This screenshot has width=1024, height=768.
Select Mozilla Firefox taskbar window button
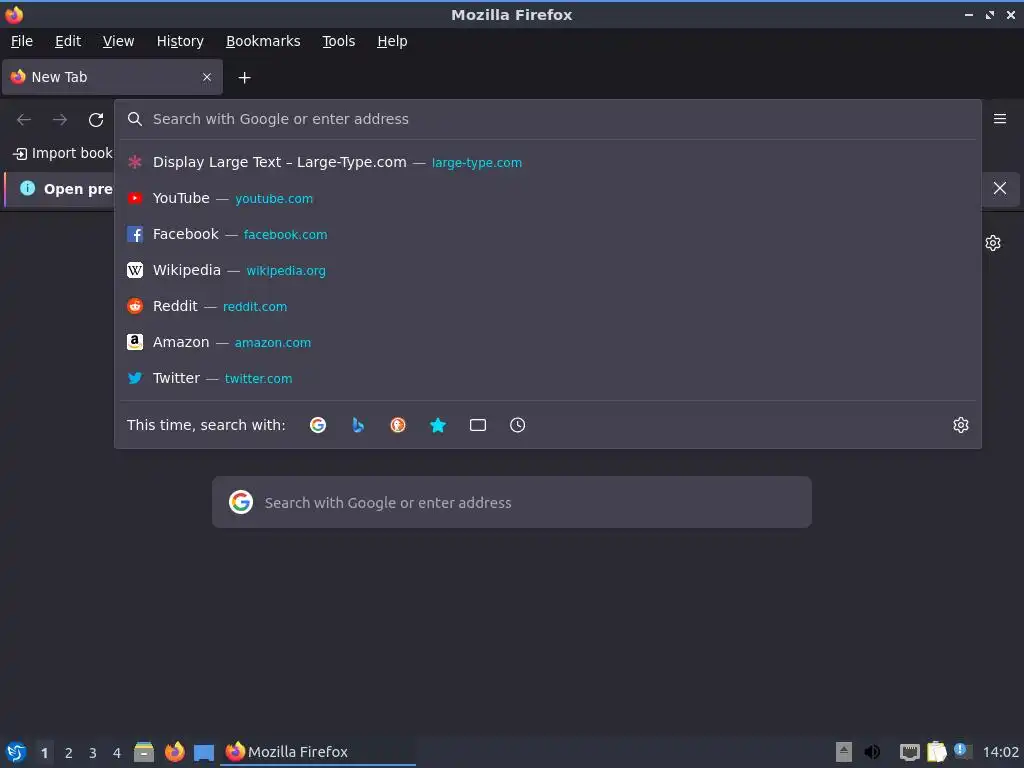click(318, 752)
